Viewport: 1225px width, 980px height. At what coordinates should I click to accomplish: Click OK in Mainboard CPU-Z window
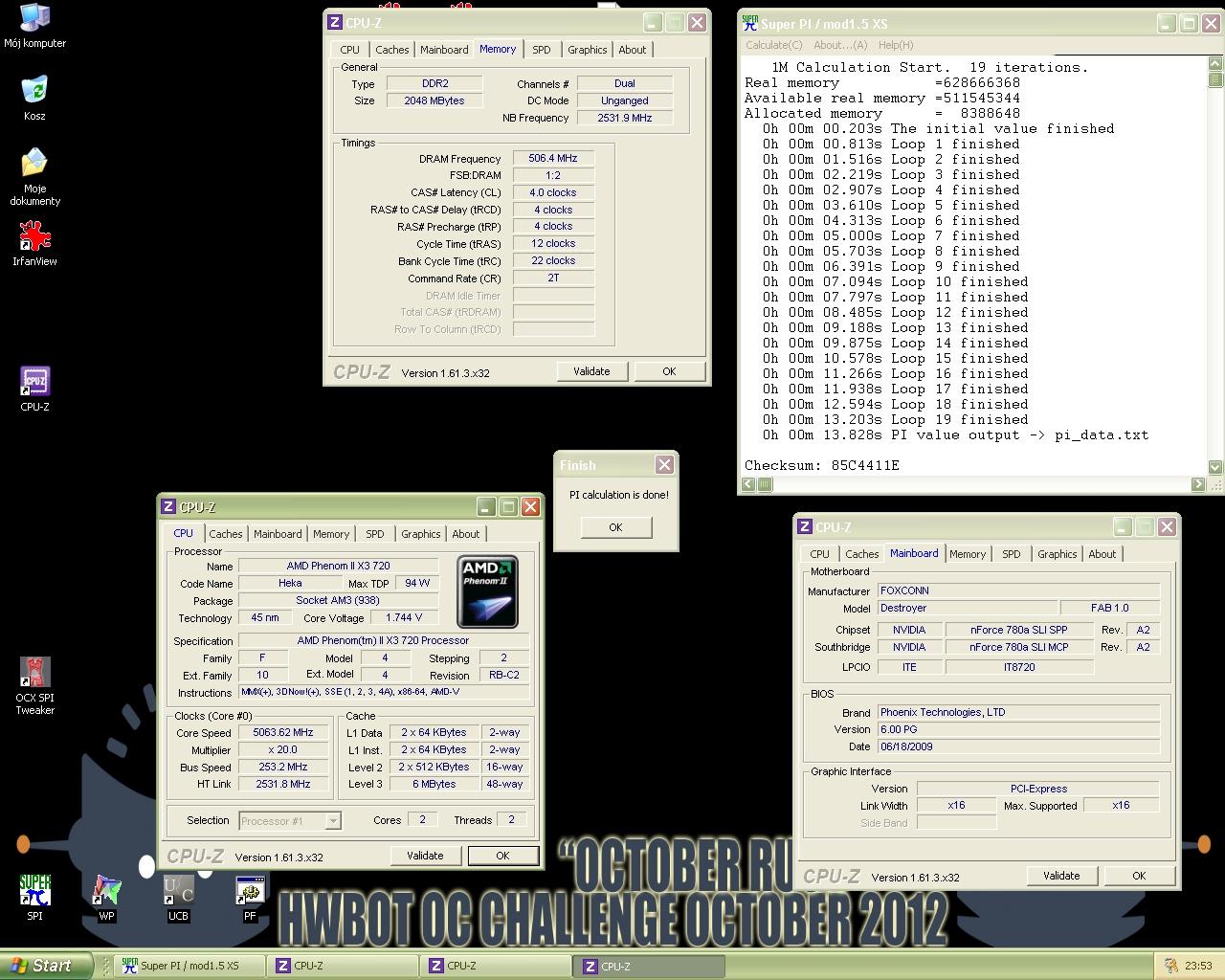point(1139,876)
